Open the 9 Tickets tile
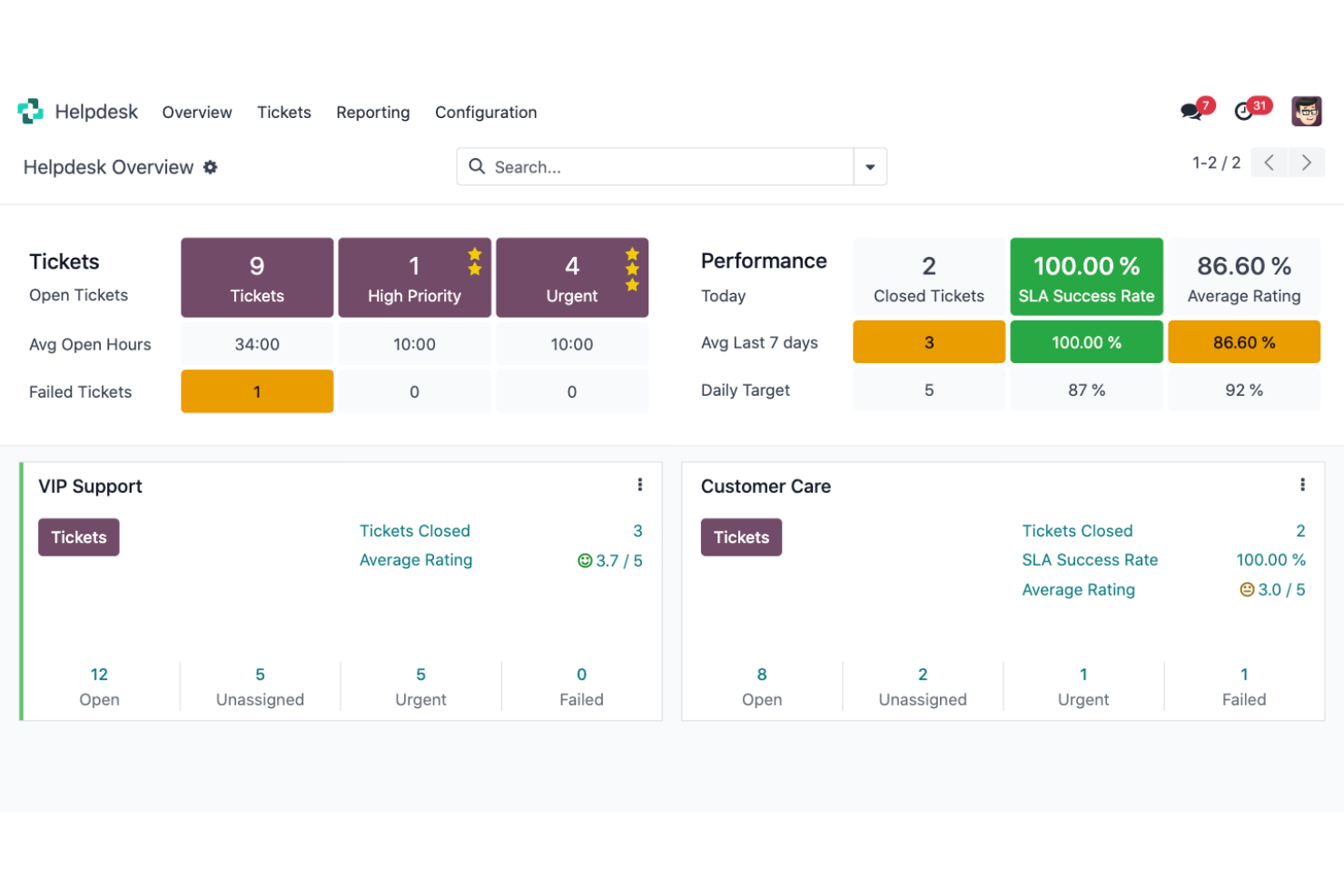 pos(257,278)
